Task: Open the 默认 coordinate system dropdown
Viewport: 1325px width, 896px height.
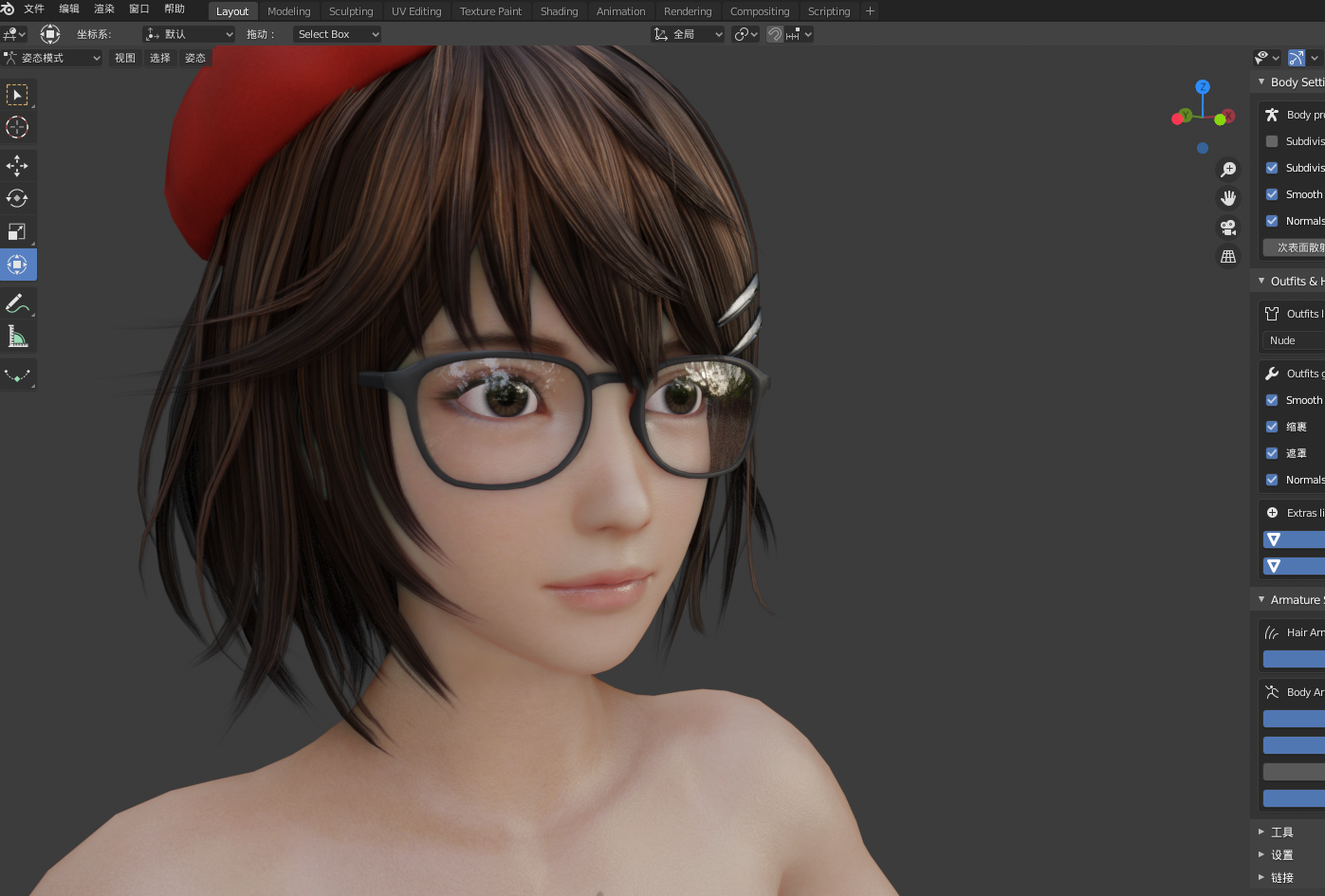Action: (x=189, y=34)
